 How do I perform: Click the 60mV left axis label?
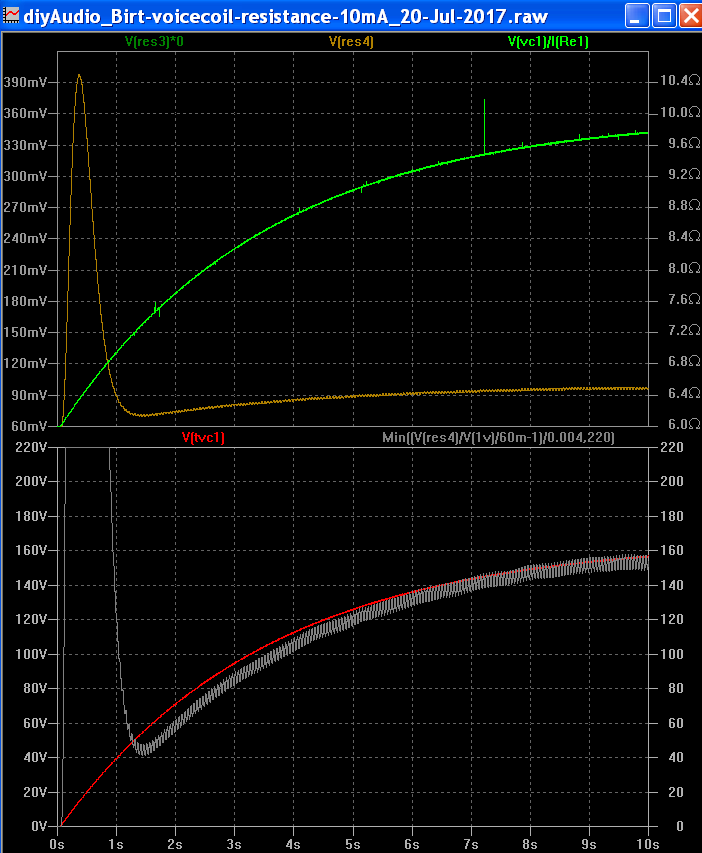29,426
